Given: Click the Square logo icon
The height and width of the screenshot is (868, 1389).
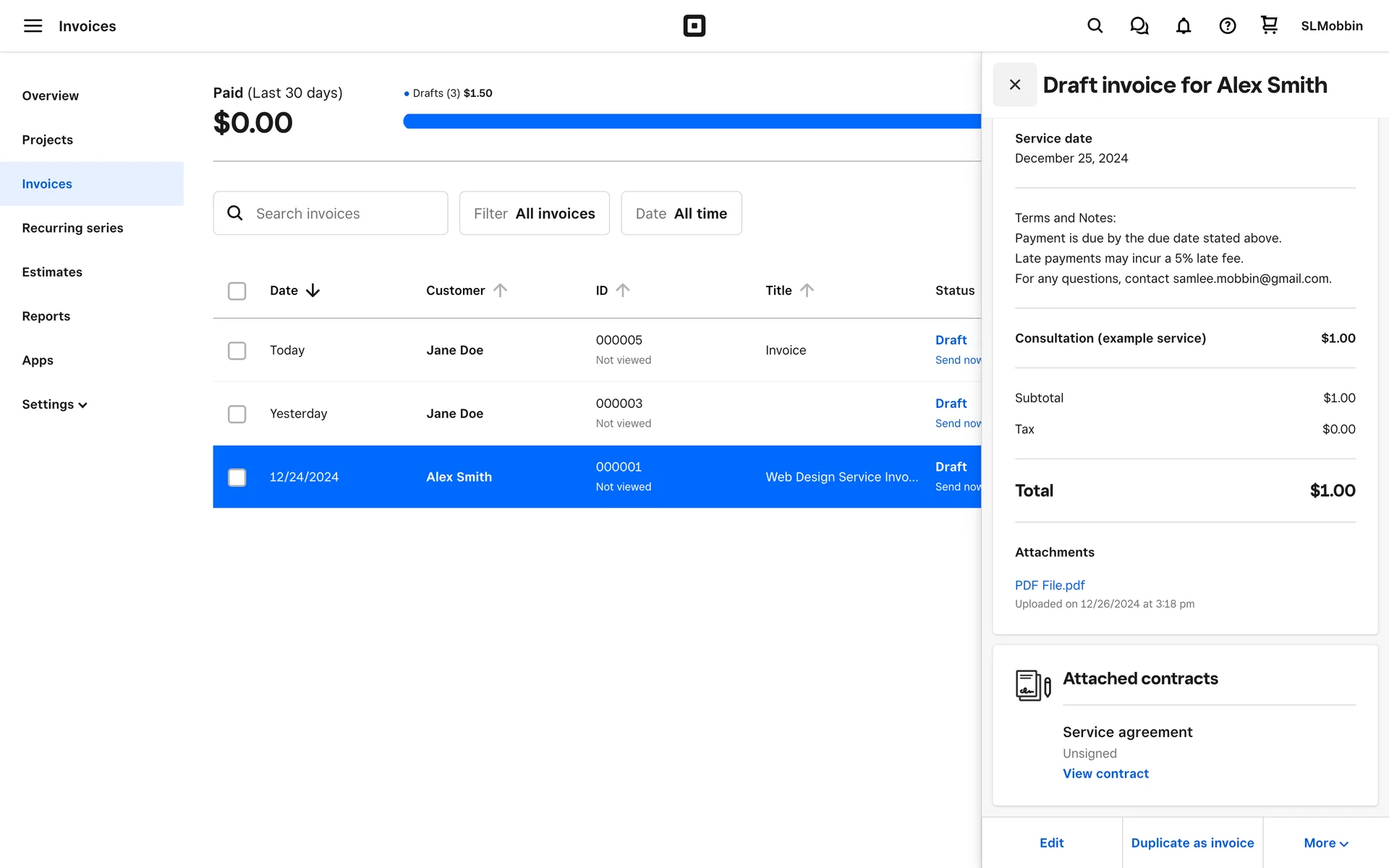Looking at the screenshot, I should (694, 26).
